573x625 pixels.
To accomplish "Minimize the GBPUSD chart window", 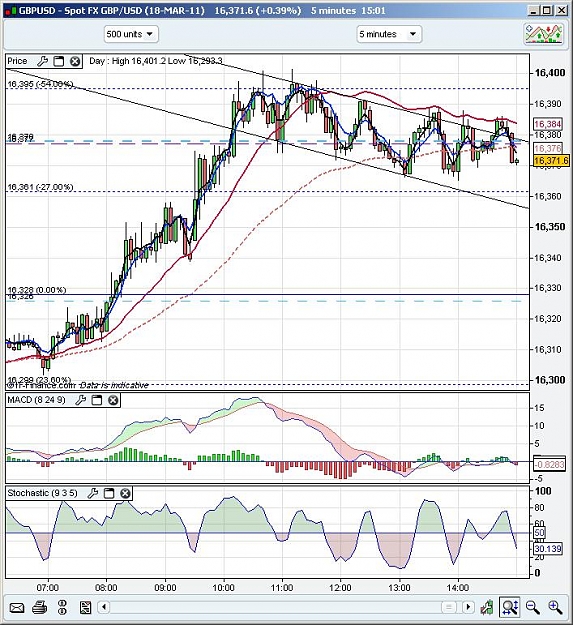I will pyautogui.click(x=534, y=11).
